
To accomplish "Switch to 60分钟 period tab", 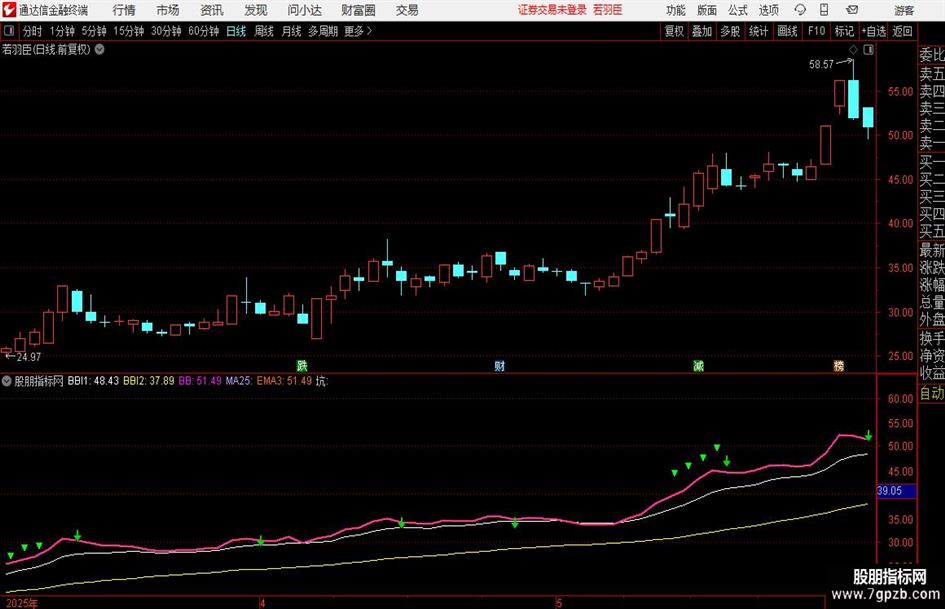I will click(x=203, y=31).
